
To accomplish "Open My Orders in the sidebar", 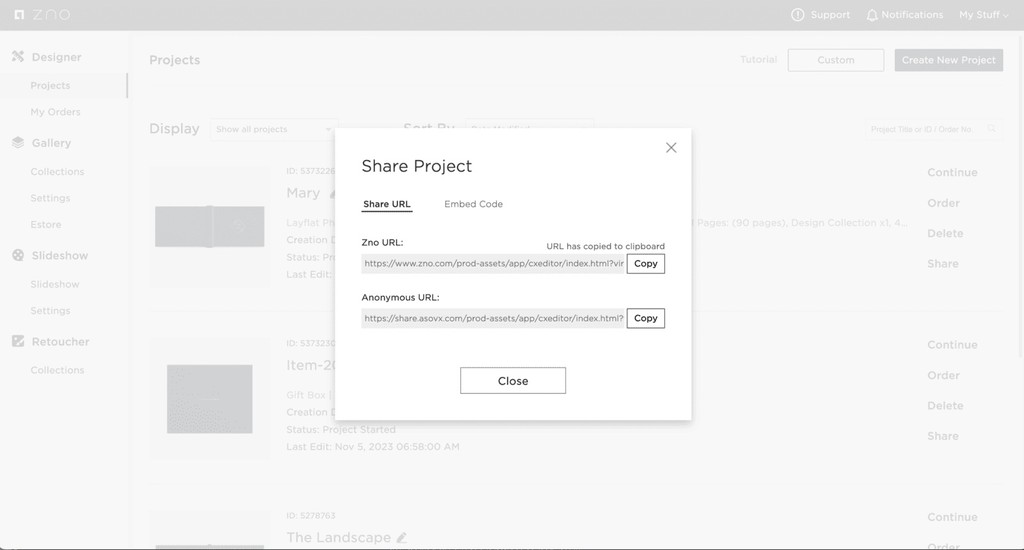I will (x=56, y=112).
